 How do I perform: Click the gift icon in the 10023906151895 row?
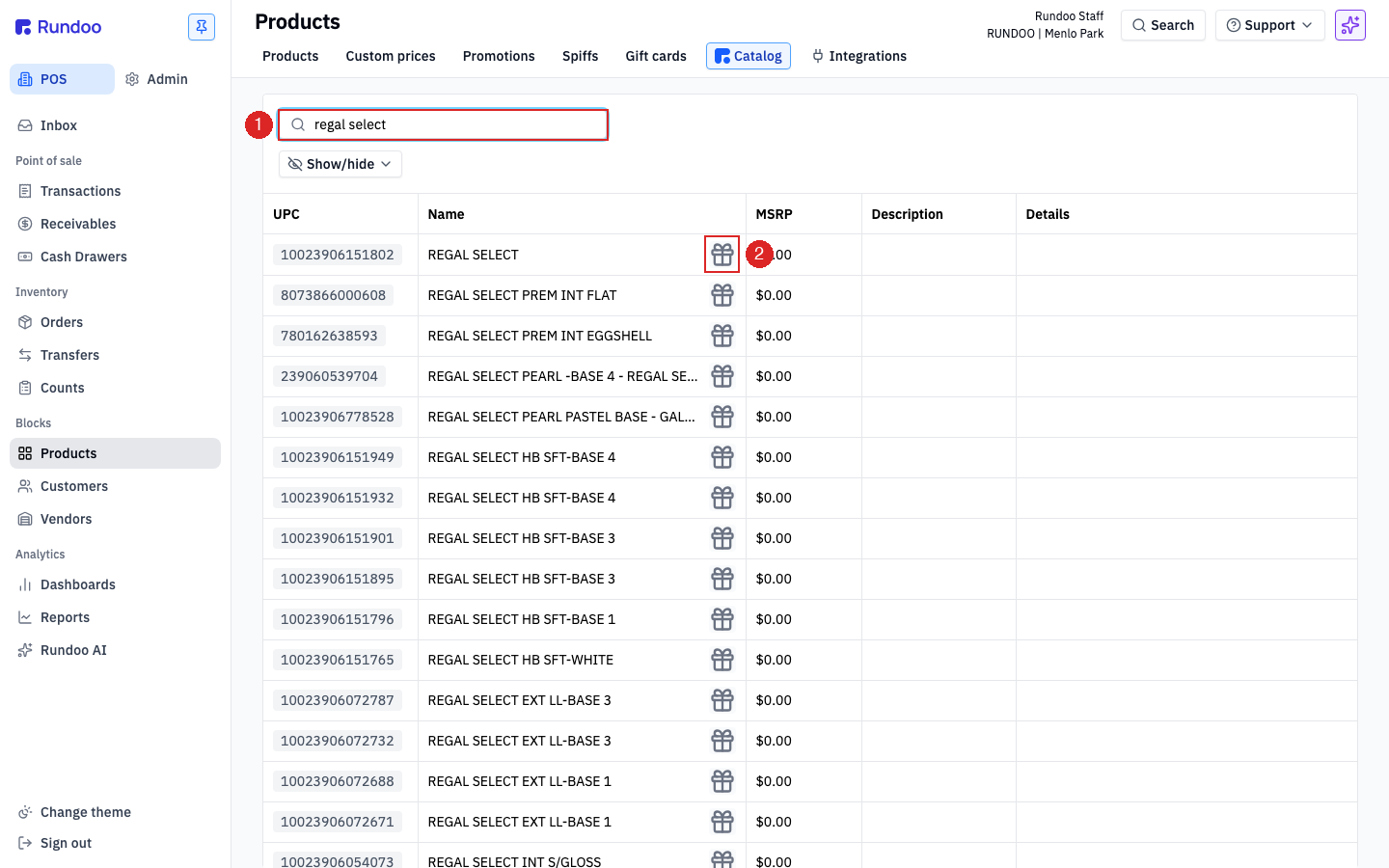pos(722,579)
